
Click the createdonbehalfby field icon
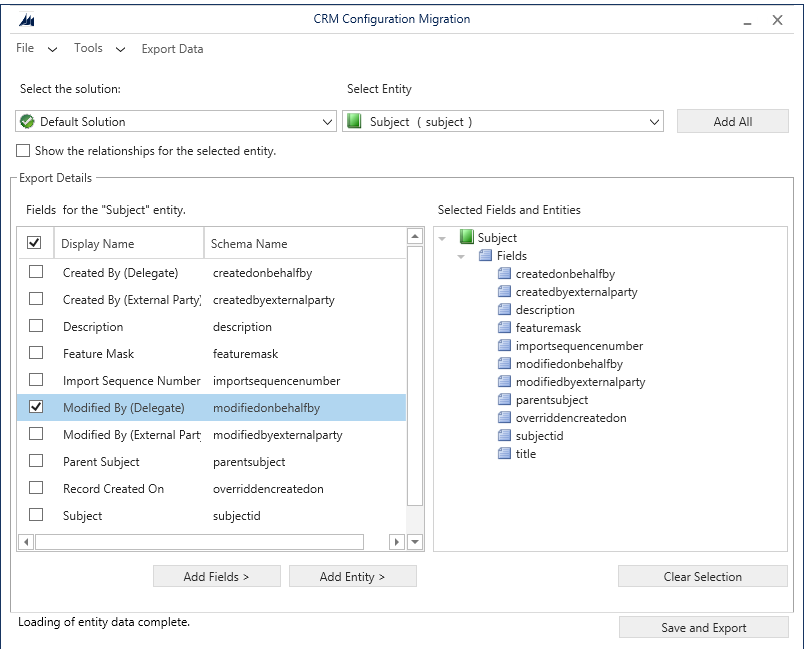click(x=504, y=273)
